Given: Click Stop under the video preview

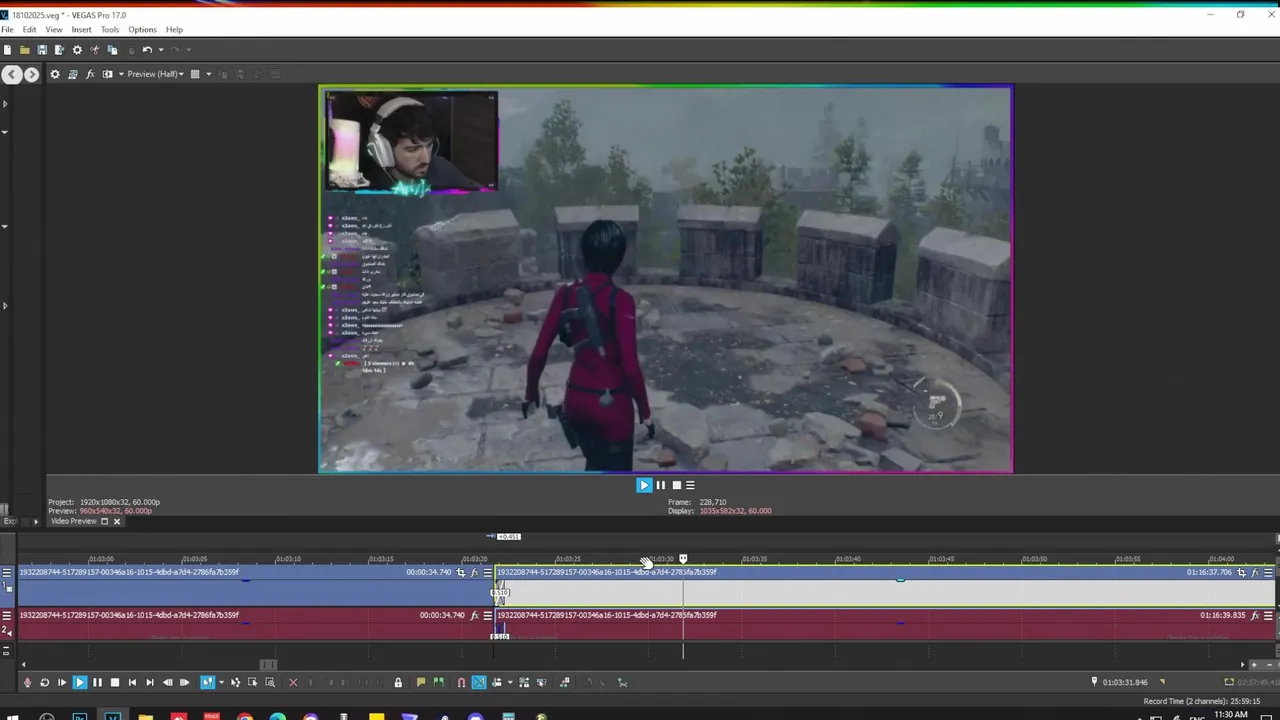Looking at the screenshot, I should coord(676,485).
